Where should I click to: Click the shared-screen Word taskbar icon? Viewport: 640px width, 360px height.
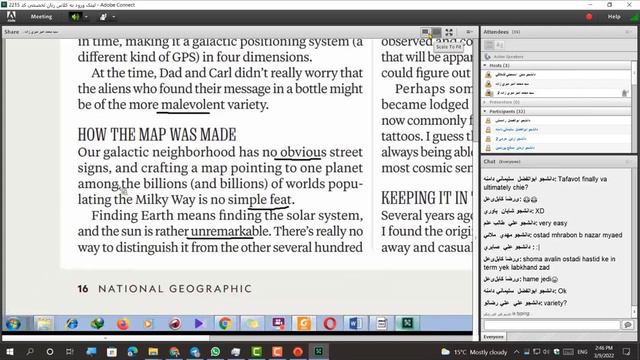355,324
